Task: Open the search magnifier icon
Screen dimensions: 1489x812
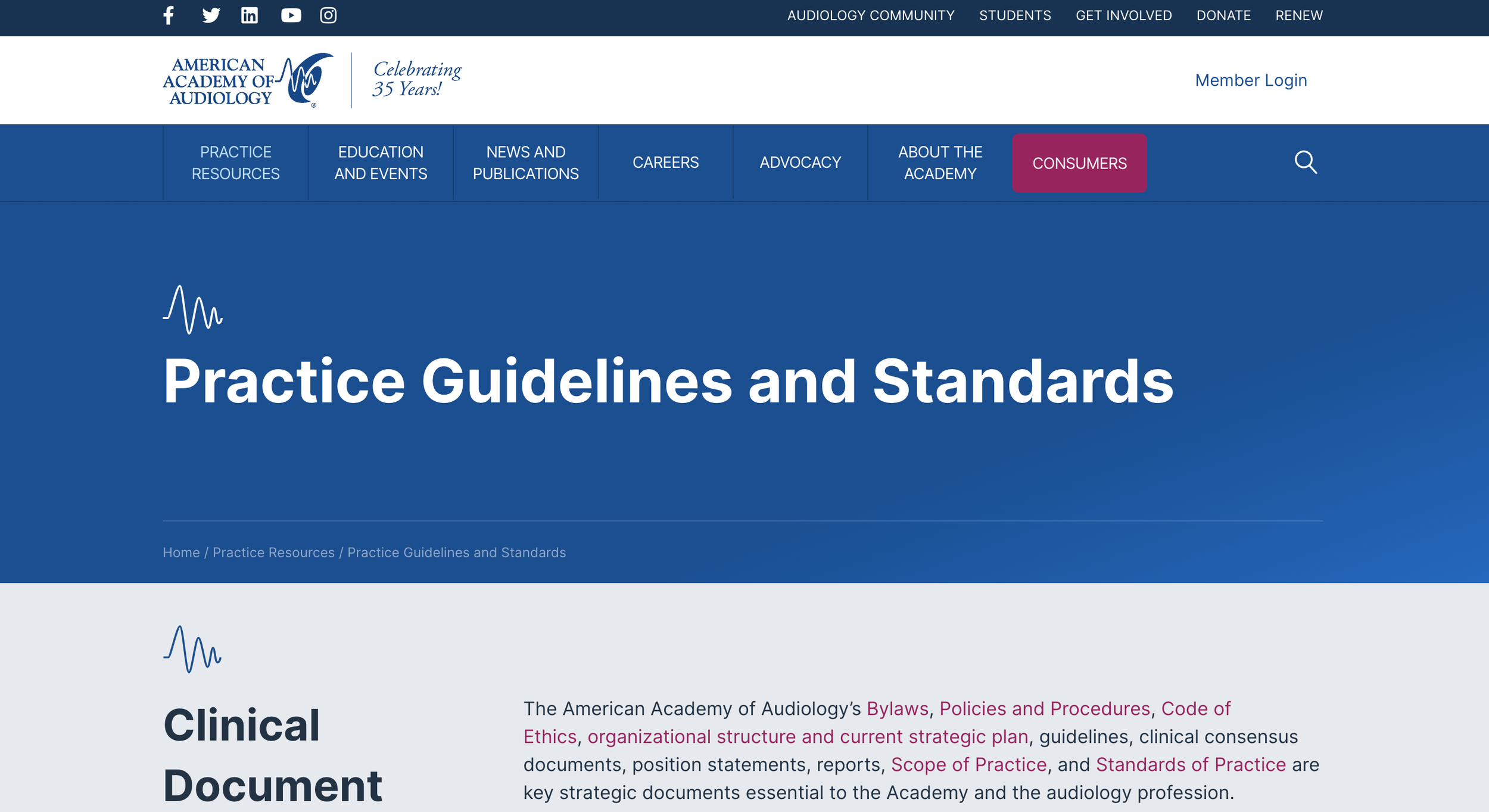Action: [x=1305, y=162]
